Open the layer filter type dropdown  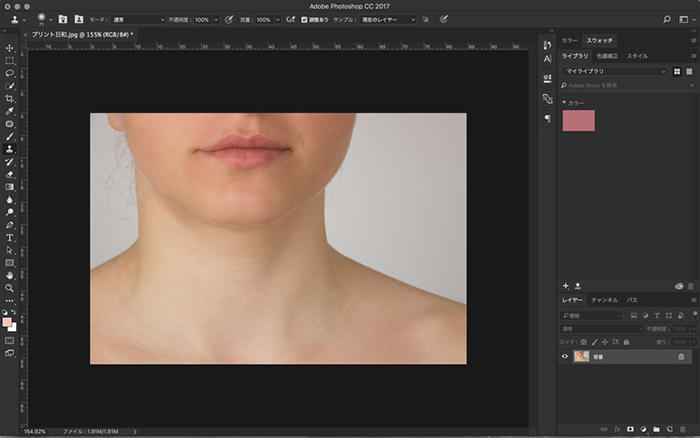tap(591, 316)
